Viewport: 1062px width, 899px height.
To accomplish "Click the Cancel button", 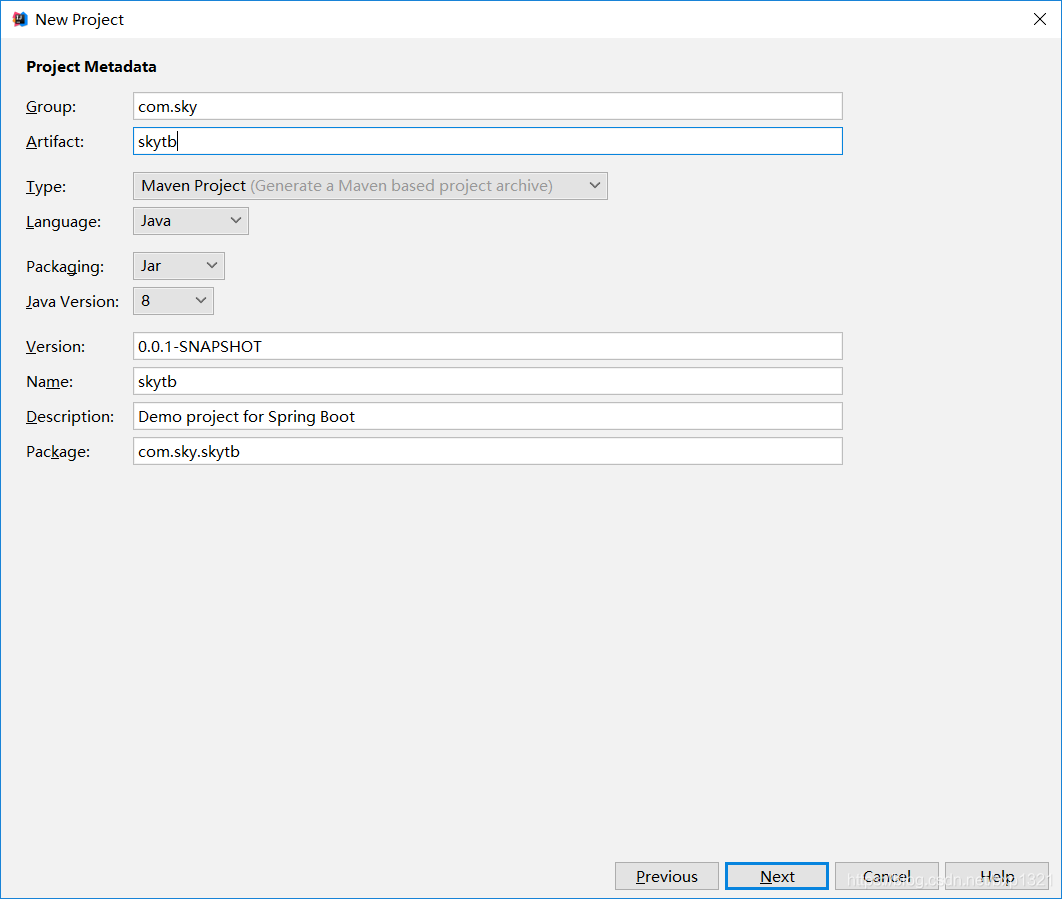I will [x=887, y=875].
